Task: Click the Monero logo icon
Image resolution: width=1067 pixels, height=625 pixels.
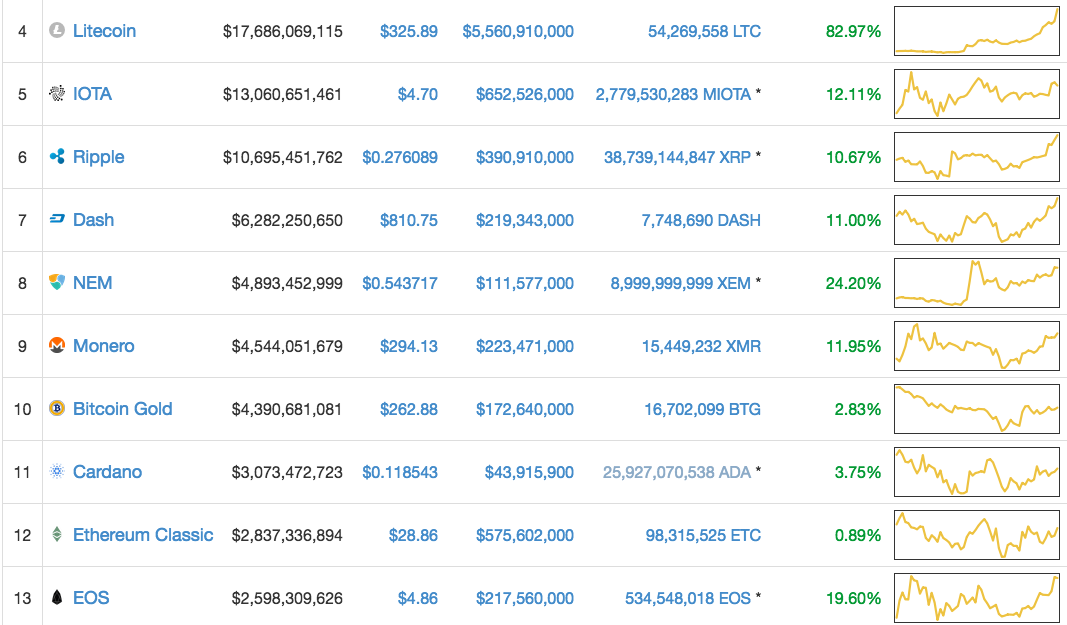Action: click(57, 346)
